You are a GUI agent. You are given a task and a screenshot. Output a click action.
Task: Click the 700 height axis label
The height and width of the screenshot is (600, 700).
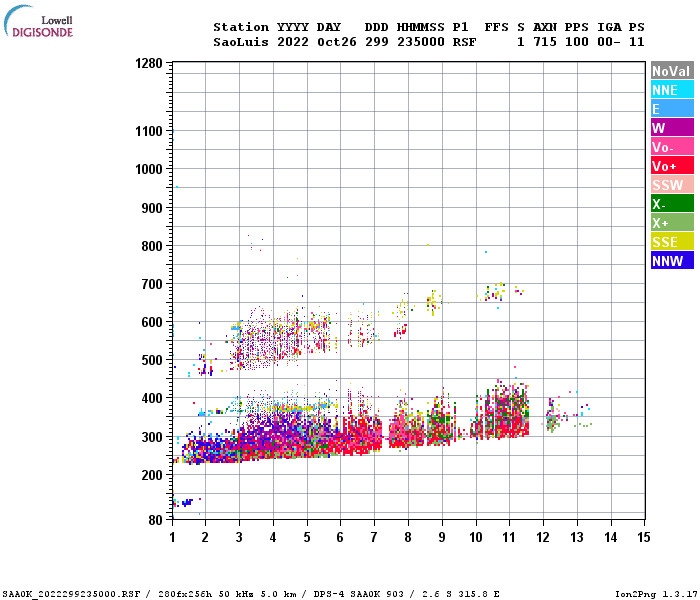[x=152, y=284]
